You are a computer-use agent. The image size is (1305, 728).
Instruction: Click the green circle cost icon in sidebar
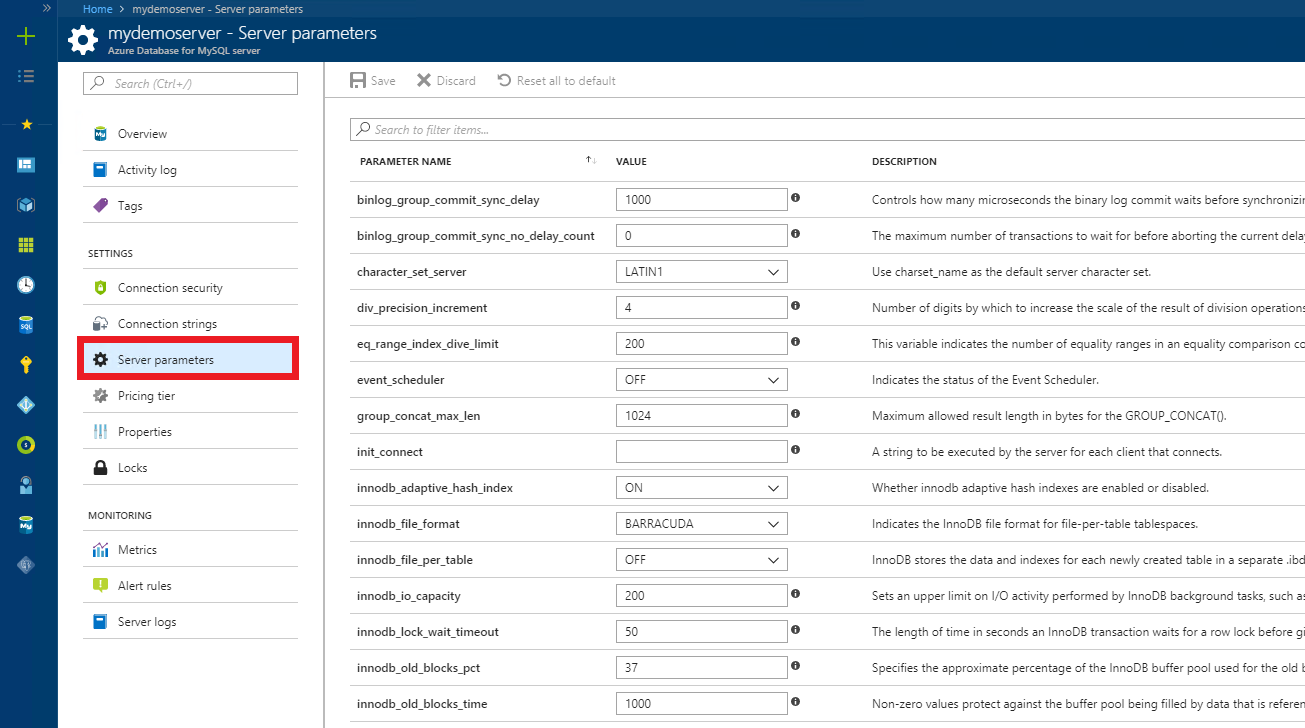26,444
